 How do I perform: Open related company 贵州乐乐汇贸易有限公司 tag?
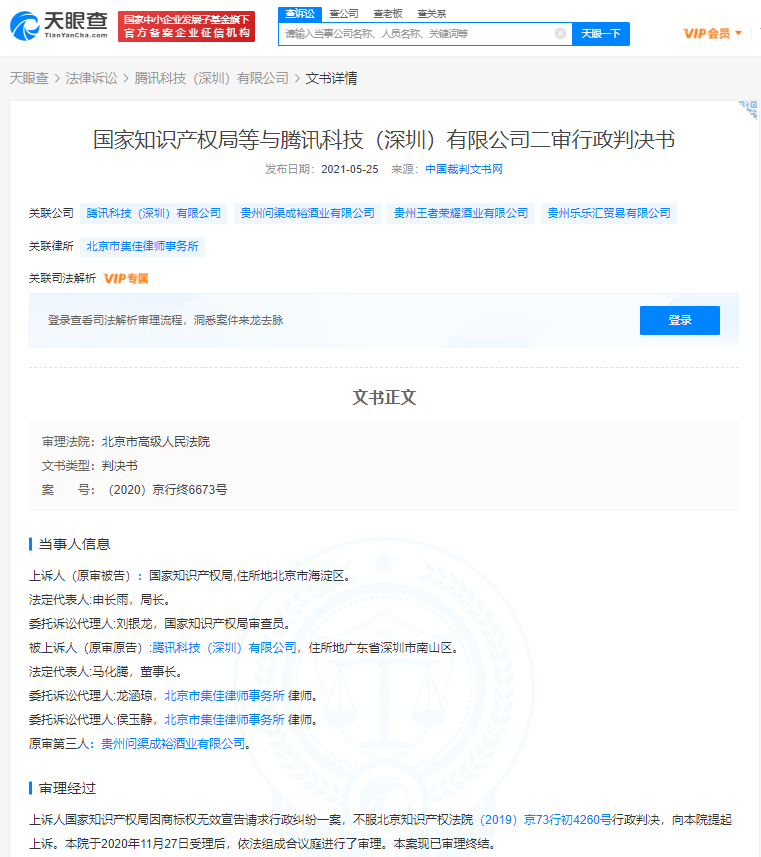click(609, 213)
